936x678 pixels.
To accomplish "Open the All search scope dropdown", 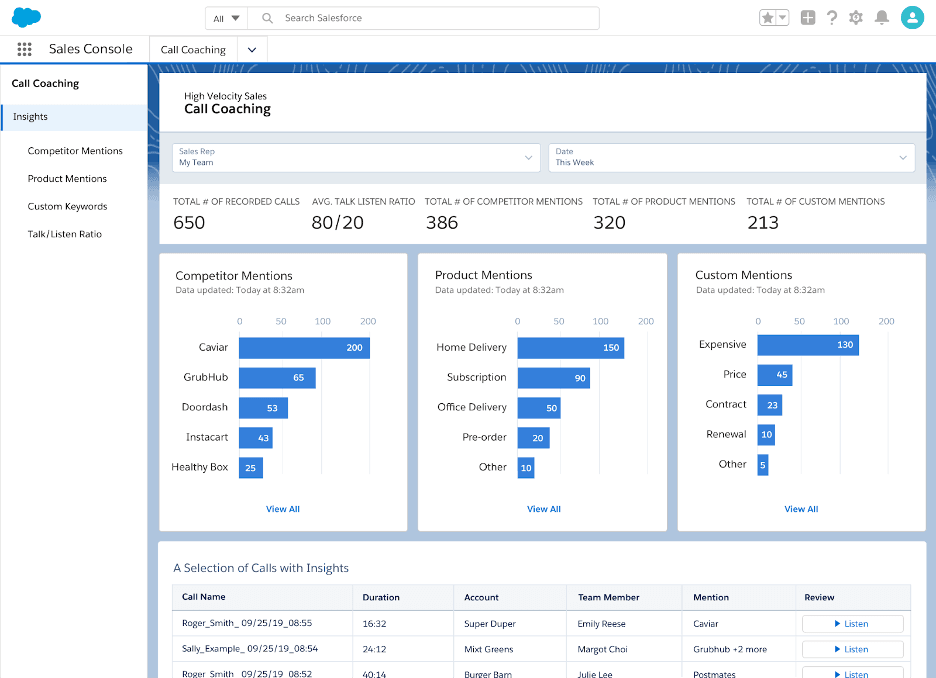I will (x=226, y=17).
